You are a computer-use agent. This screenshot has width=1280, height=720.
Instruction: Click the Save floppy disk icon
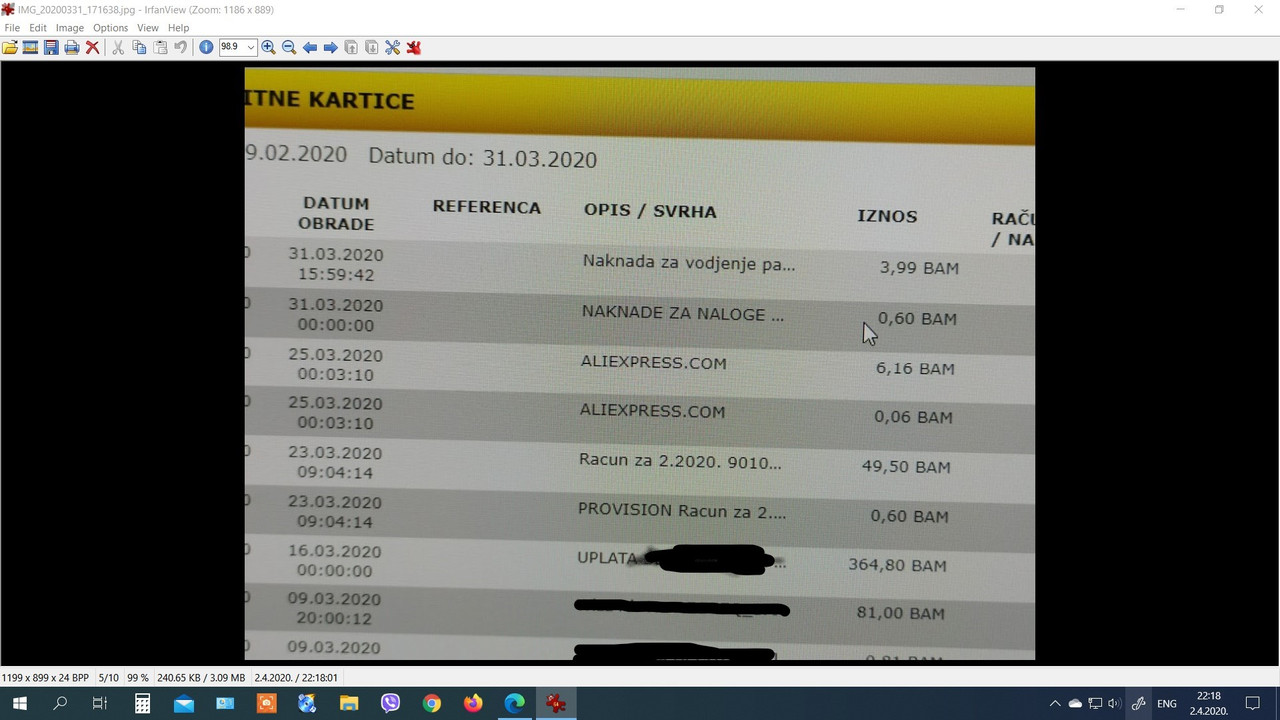click(x=51, y=47)
